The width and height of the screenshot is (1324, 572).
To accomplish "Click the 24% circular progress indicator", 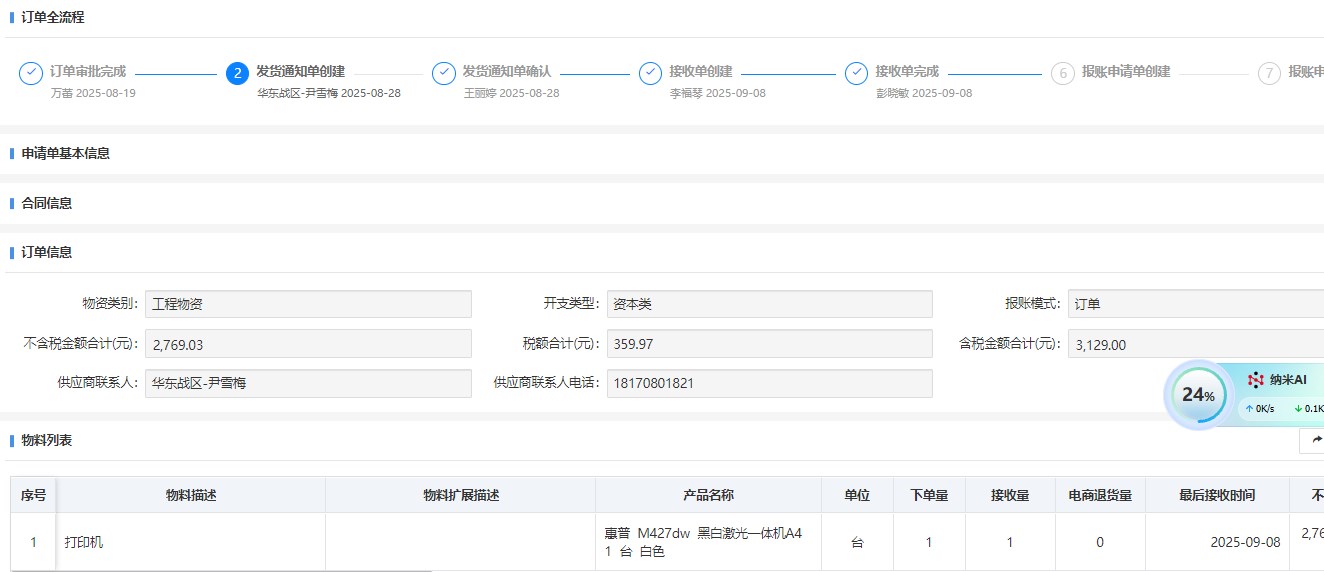I will (x=1198, y=395).
